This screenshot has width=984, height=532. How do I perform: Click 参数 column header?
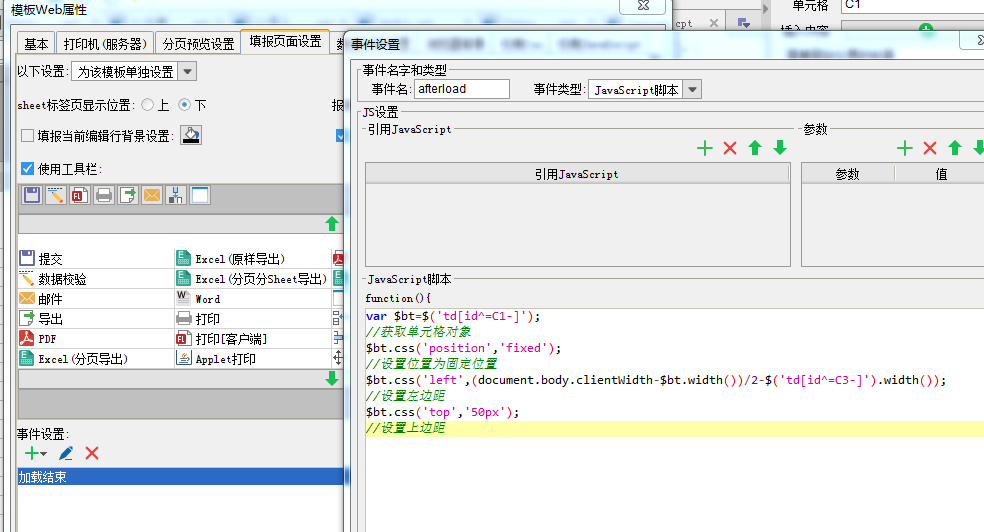point(848,174)
